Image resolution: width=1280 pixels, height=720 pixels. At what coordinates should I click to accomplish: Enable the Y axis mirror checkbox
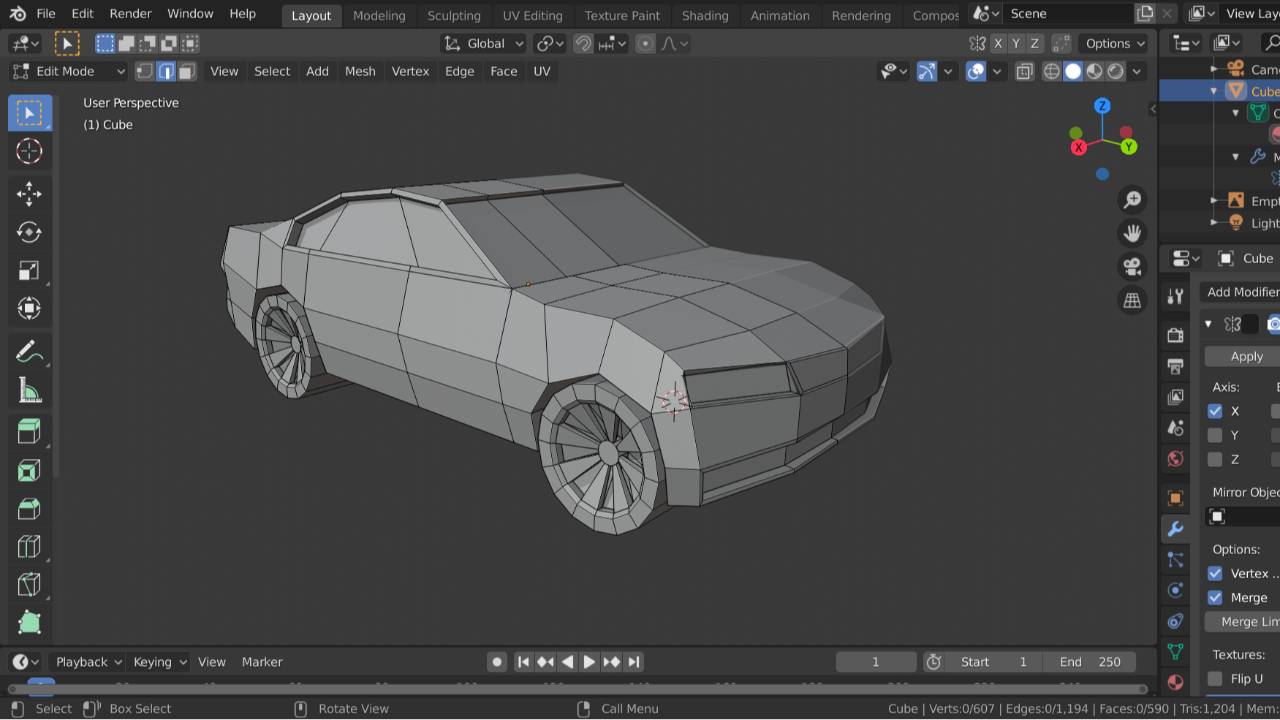coord(1215,435)
